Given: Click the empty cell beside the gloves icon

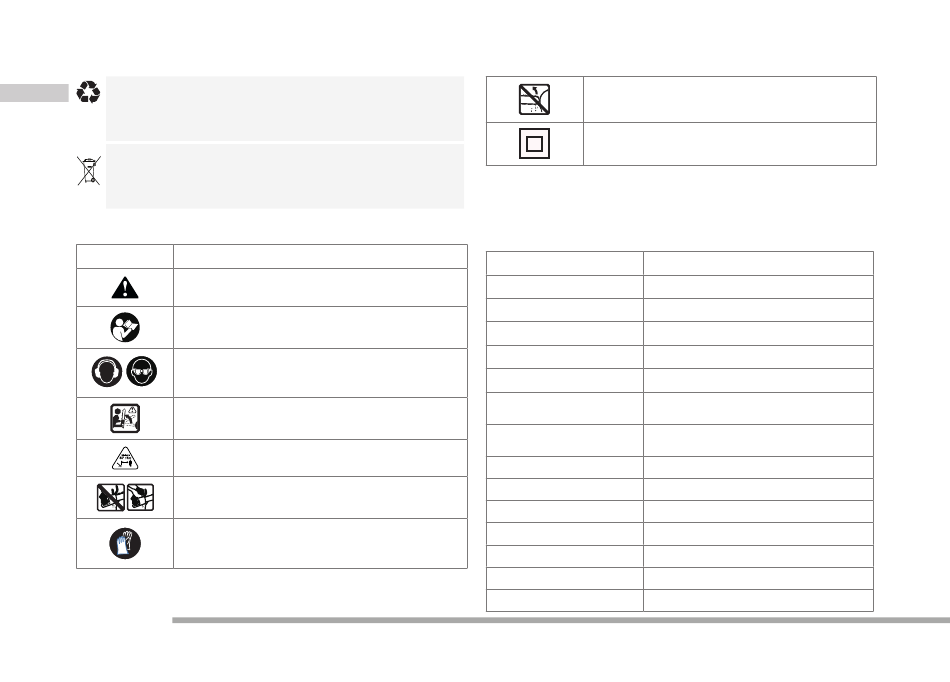Looking at the screenshot, I should click(x=321, y=543).
